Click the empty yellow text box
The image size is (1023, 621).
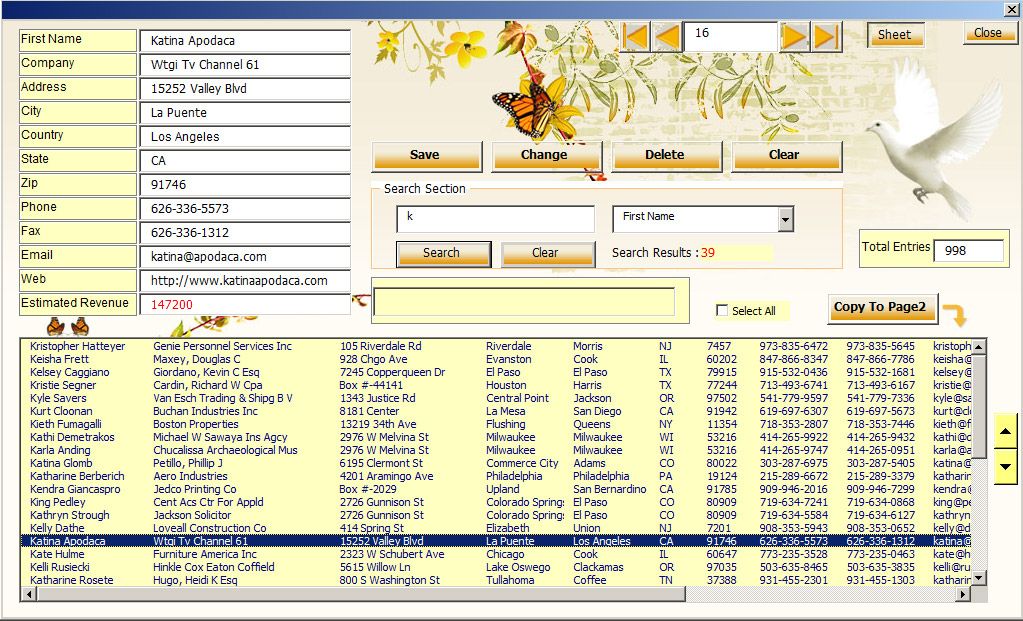click(x=524, y=302)
